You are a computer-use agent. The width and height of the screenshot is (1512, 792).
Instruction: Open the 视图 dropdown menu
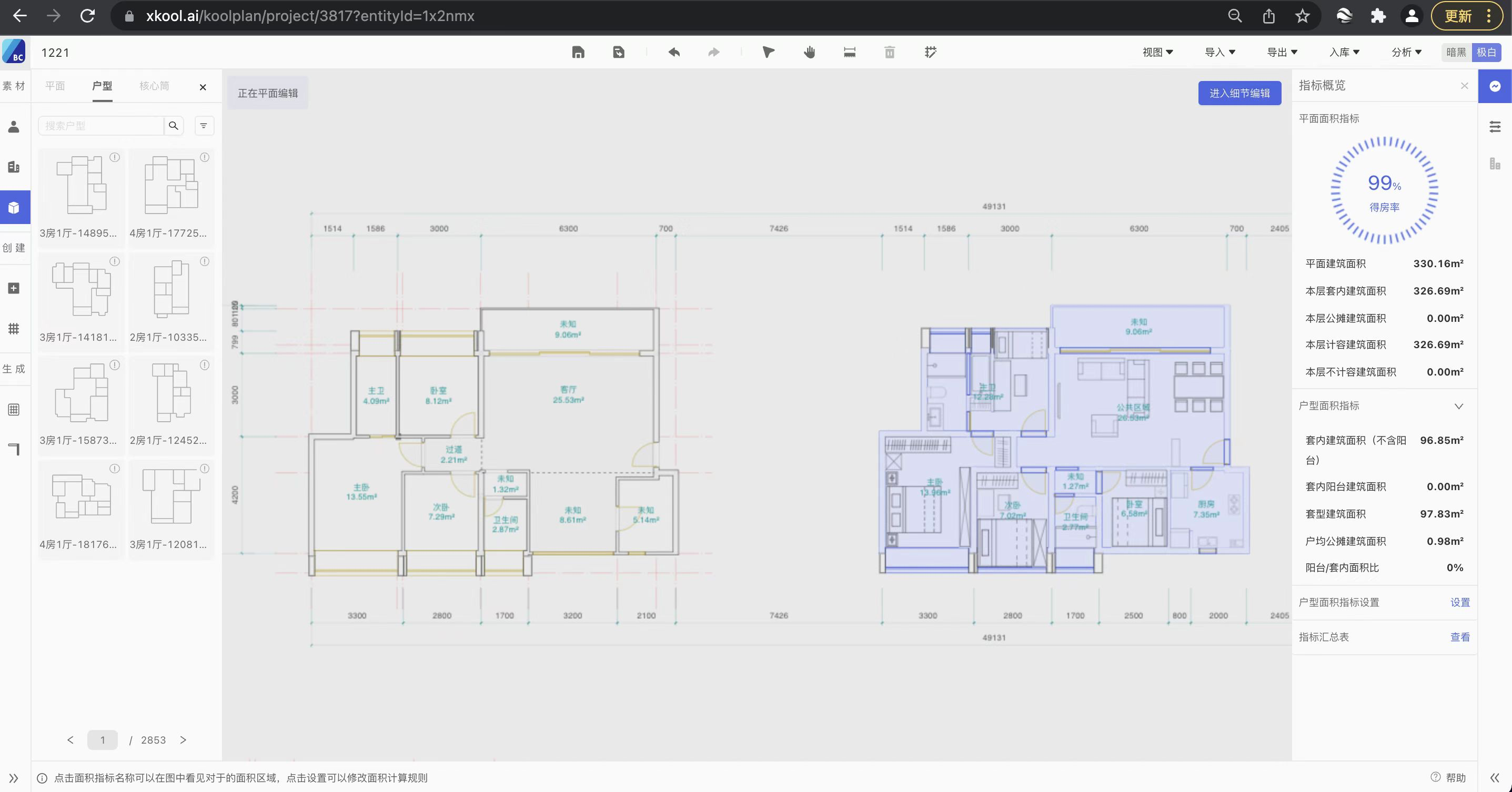1157,52
